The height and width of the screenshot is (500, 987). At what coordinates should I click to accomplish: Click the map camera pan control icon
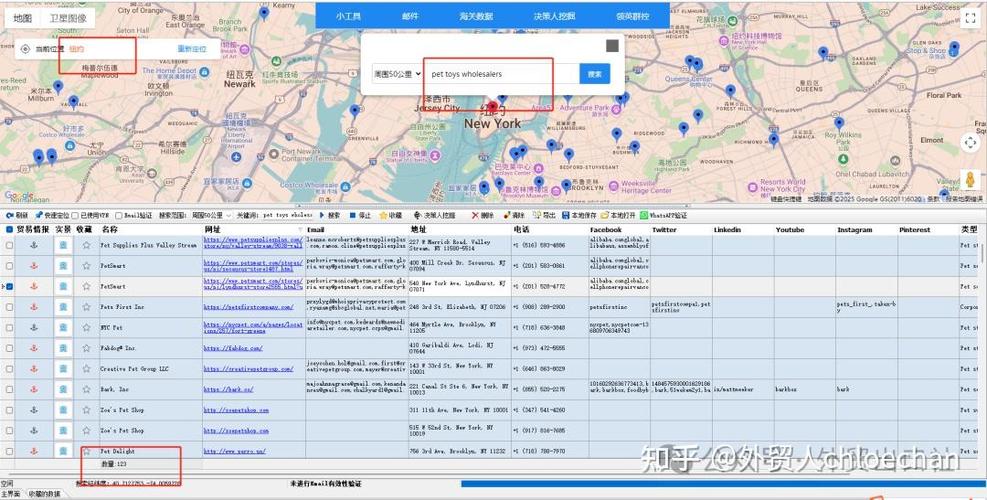tap(970, 143)
